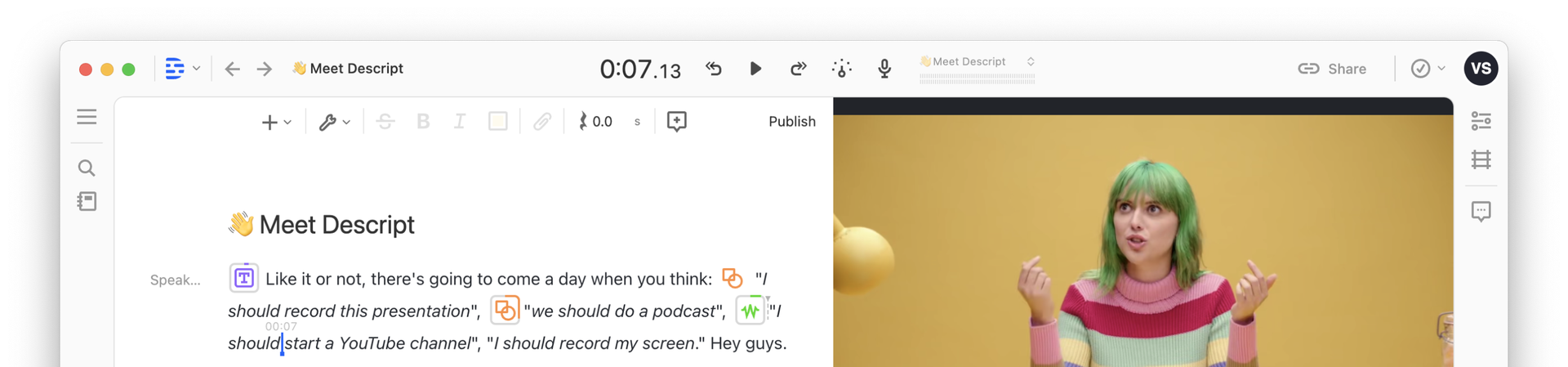The height and width of the screenshot is (367, 1568).
Task: Expand the chevron beside the wrench icon
Action: [x=346, y=123]
